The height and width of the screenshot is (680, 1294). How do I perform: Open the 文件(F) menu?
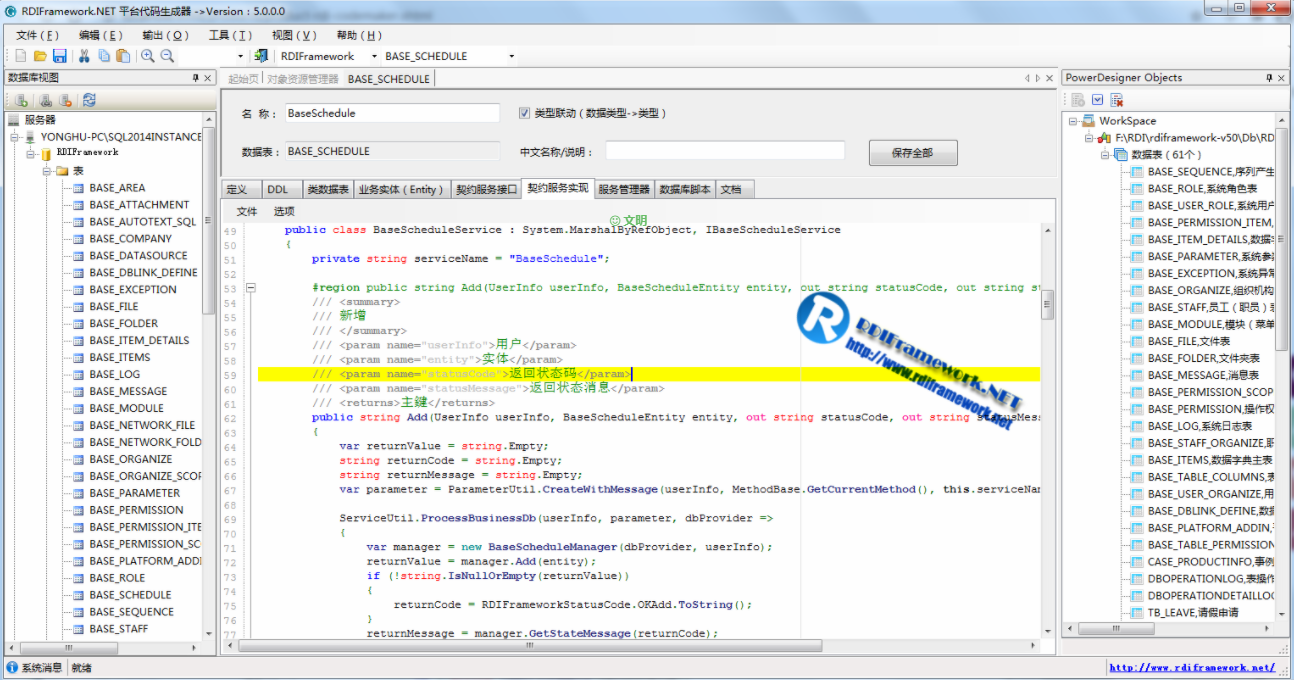click(x=37, y=35)
